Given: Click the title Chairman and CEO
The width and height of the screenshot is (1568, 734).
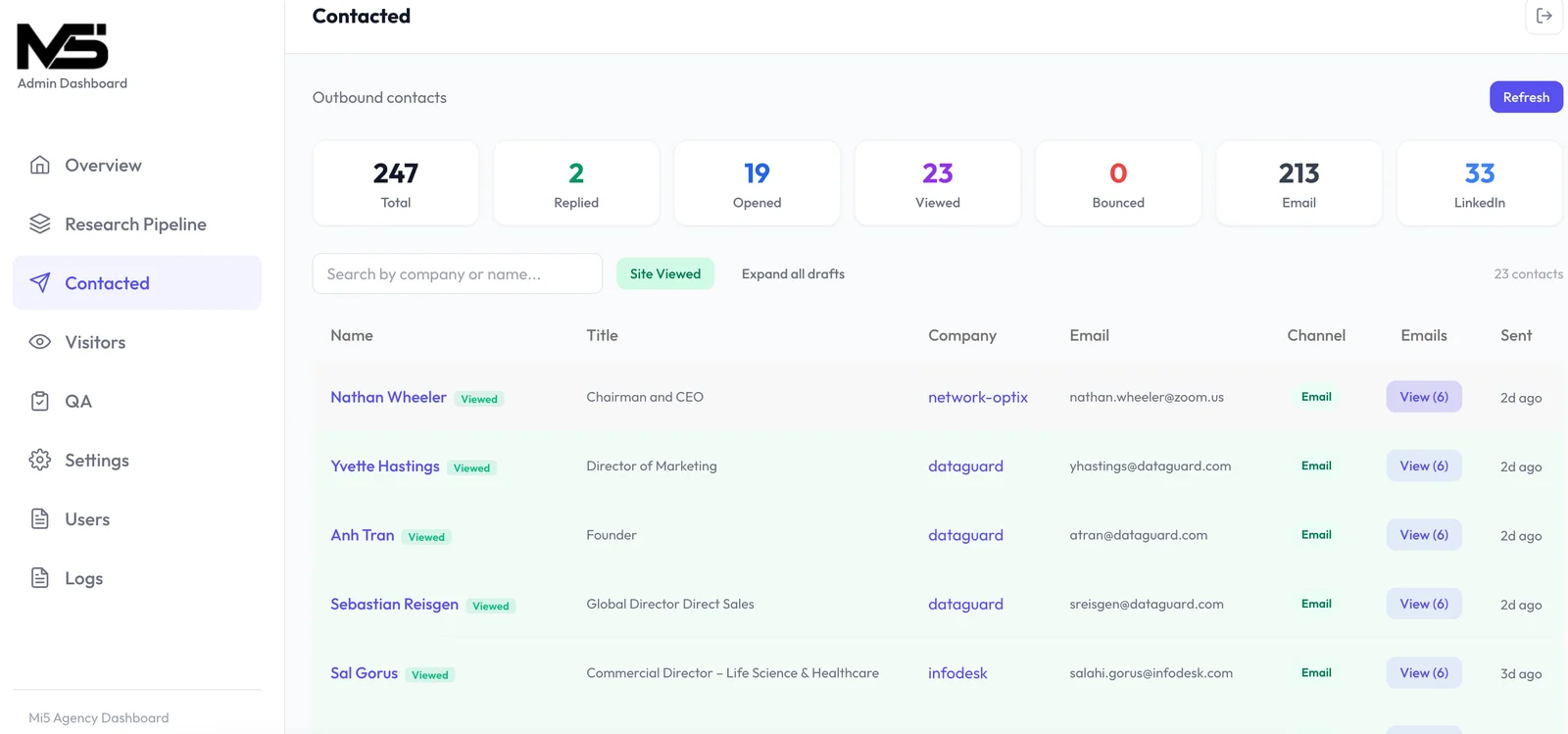Looking at the screenshot, I should pyautogui.click(x=645, y=397).
